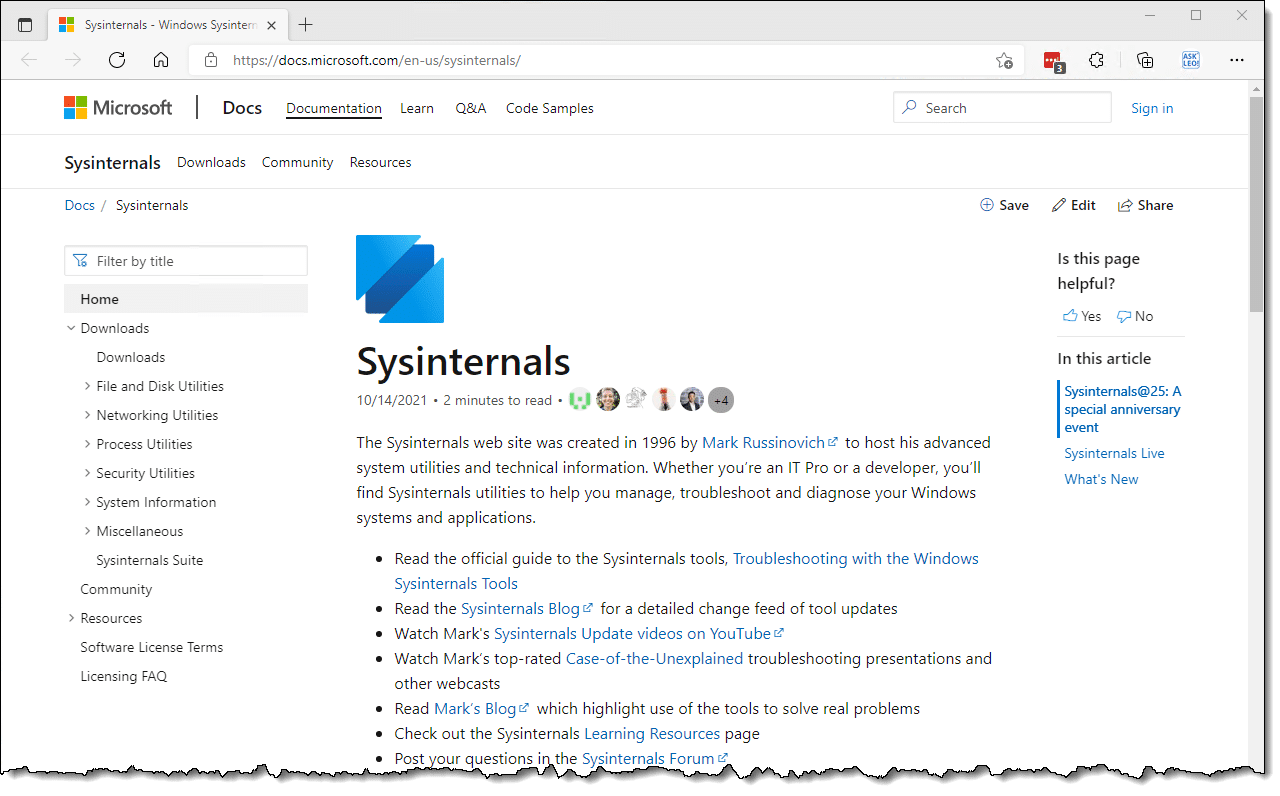This screenshot has height=796, width=1280.
Task: Click the Filter by title input box
Action: coord(186,261)
